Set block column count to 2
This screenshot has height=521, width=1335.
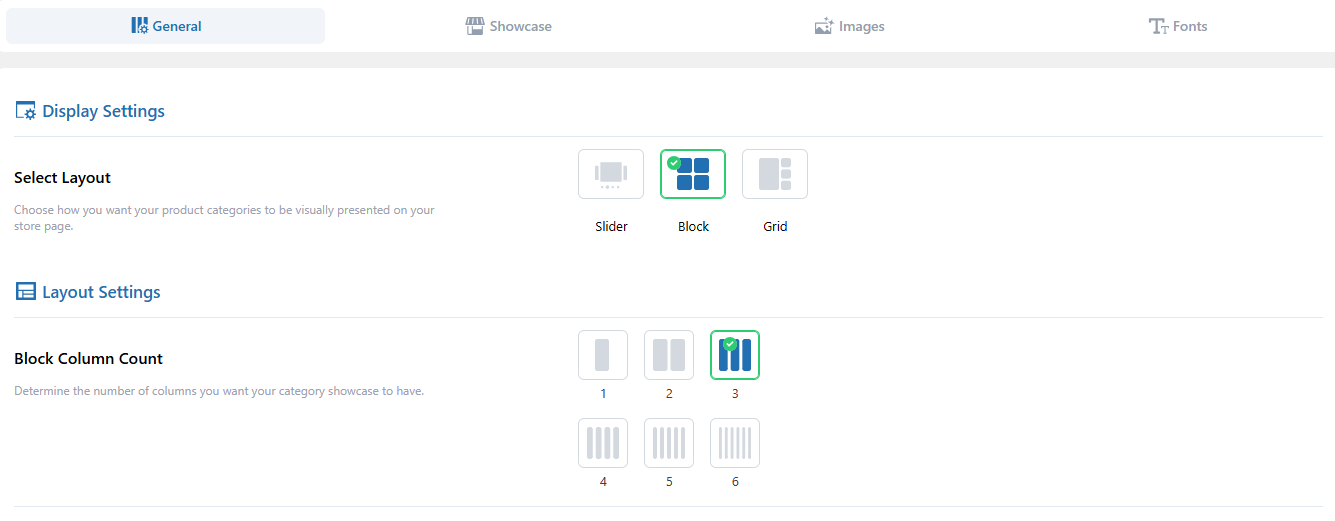coord(669,355)
